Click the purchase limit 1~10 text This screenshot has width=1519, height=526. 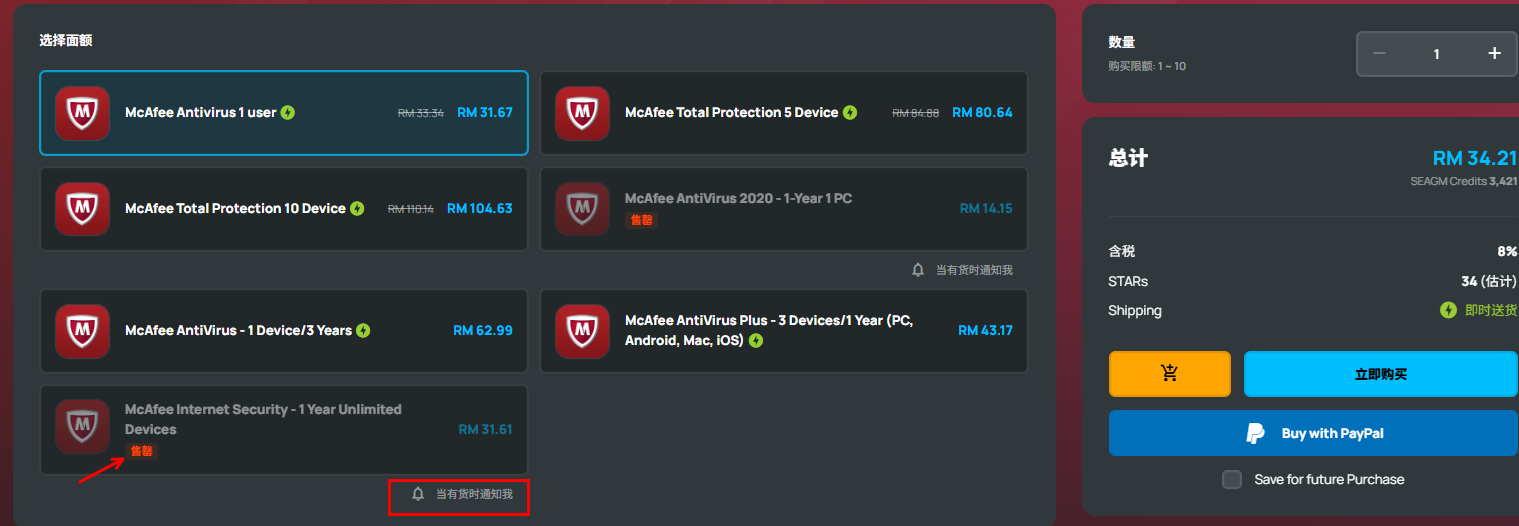[x=1147, y=66]
